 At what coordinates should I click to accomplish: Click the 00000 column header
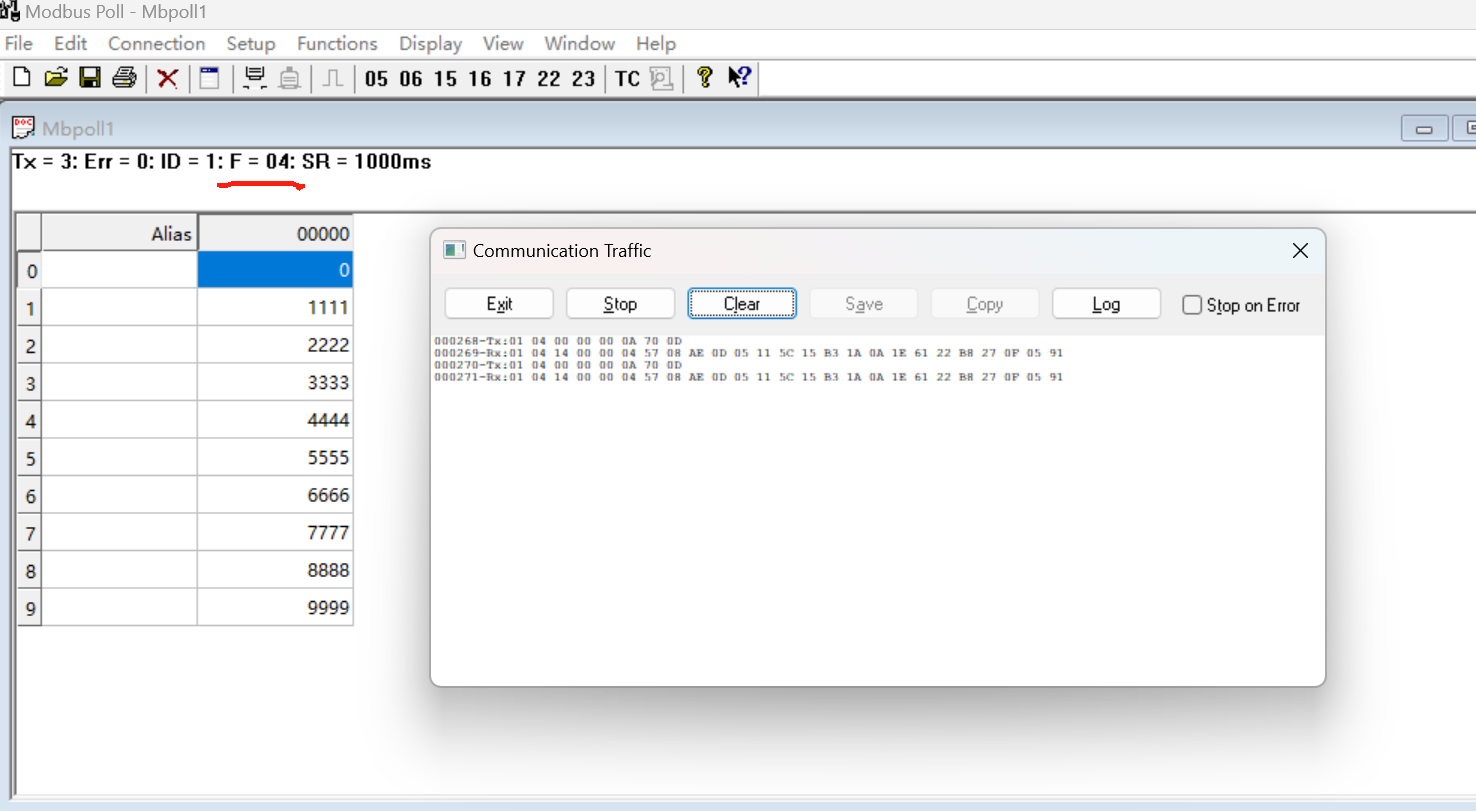pos(275,233)
